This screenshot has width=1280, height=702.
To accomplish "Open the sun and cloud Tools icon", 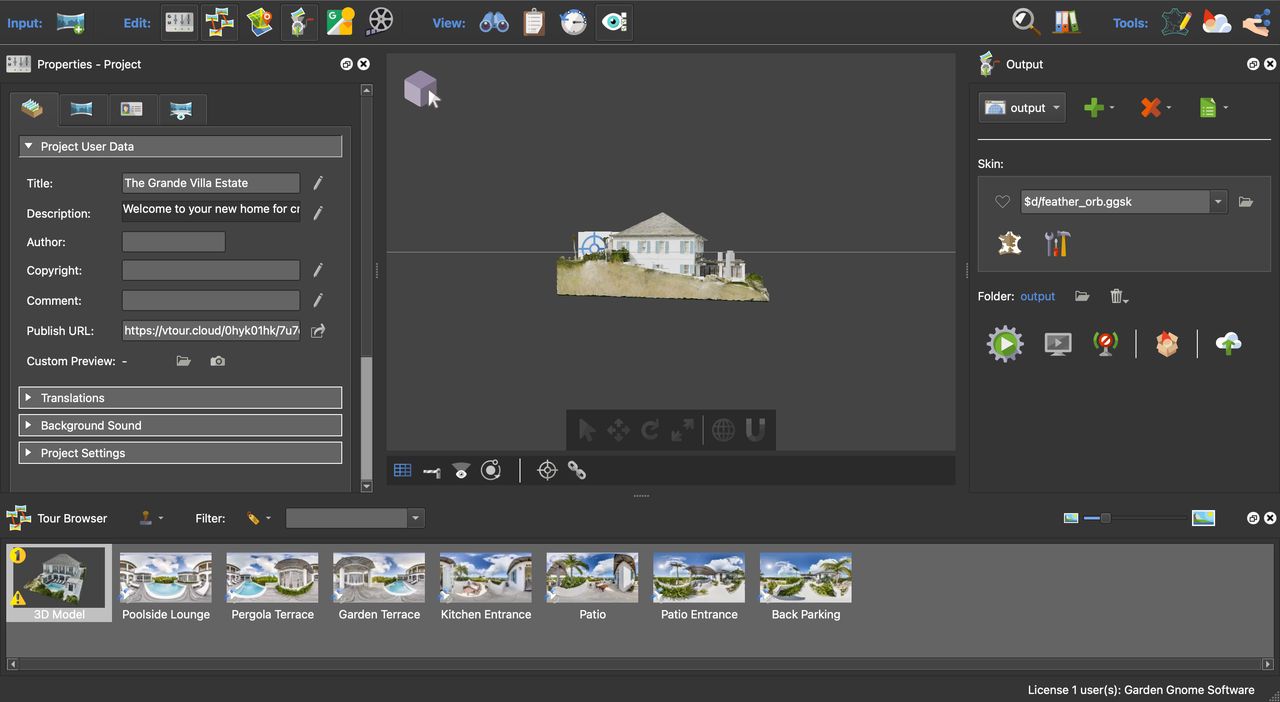I will (1217, 21).
